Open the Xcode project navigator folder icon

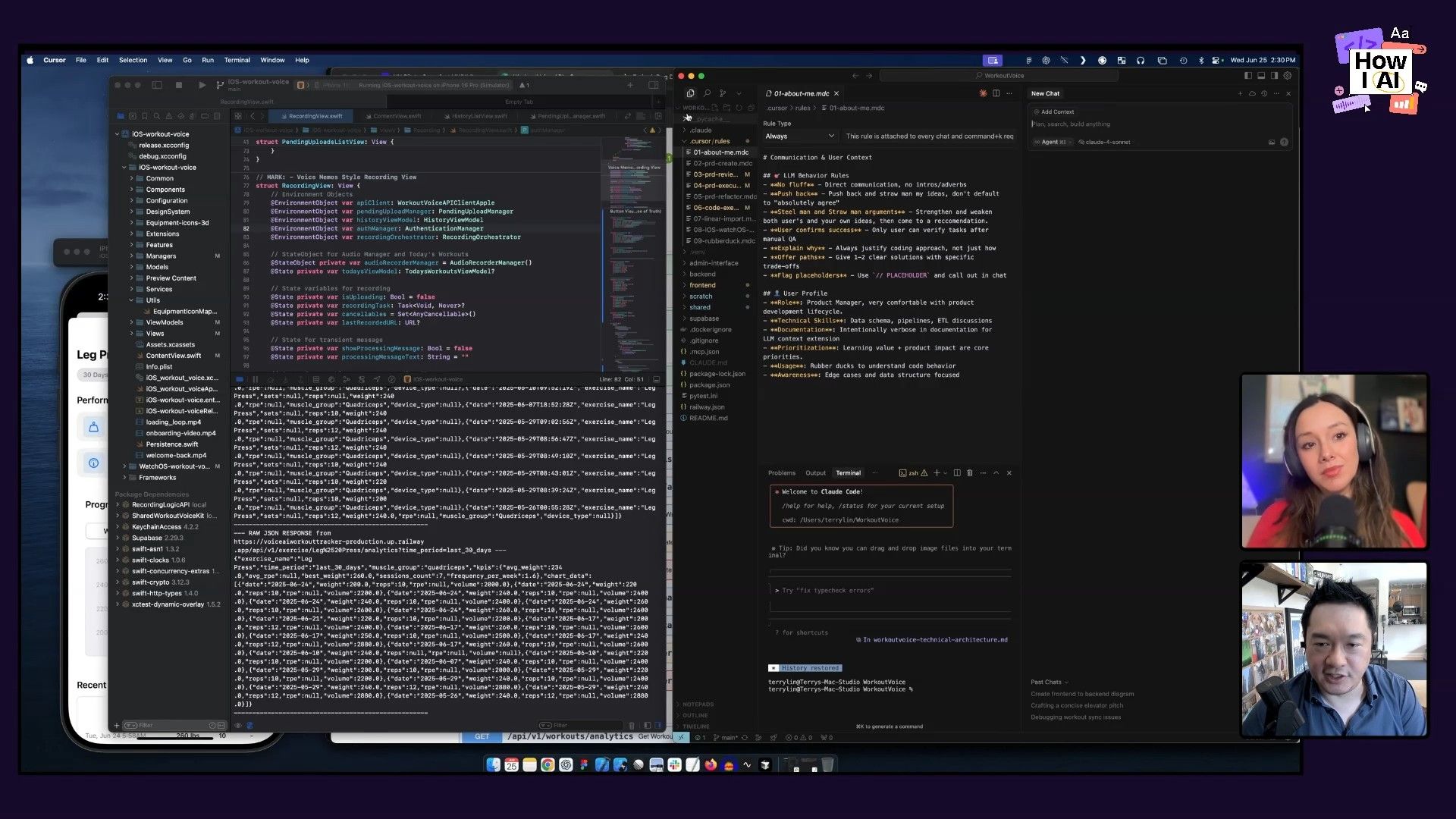[121, 116]
